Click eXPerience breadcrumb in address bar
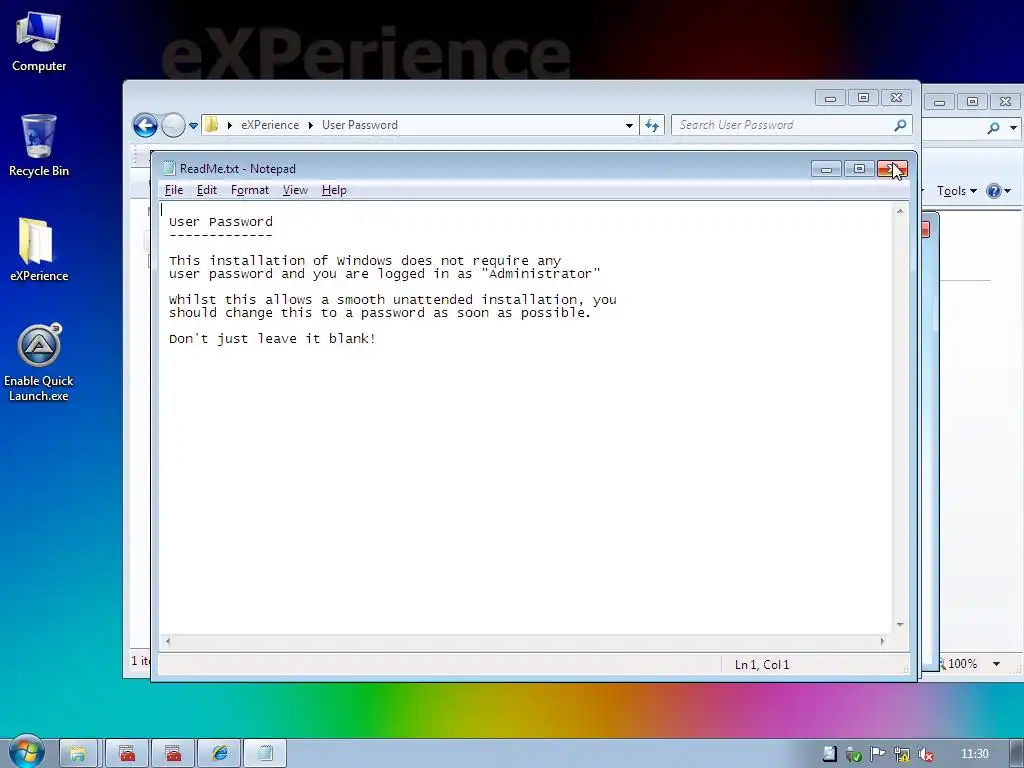Viewport: 1024px width, 768px height. [270, 125]
